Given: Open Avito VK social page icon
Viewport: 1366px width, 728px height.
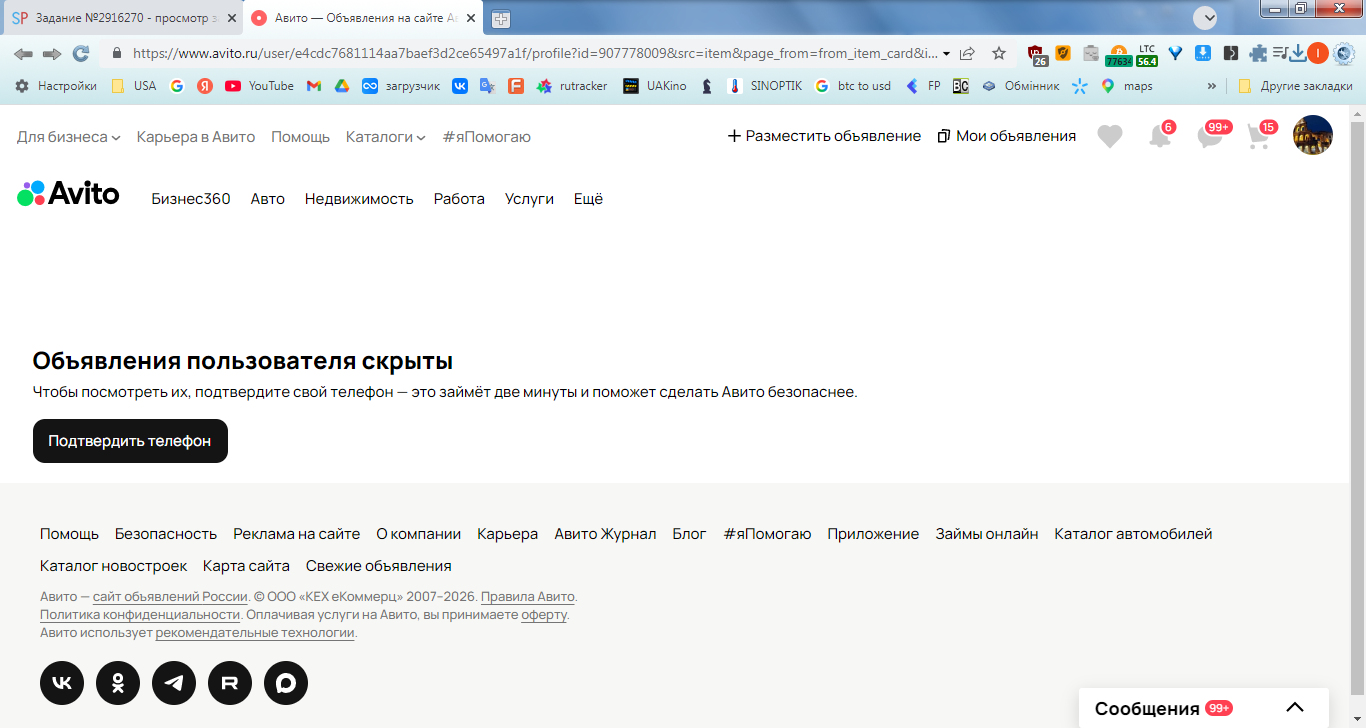Looking at the screenshot, I should click(x=62, y=683).
